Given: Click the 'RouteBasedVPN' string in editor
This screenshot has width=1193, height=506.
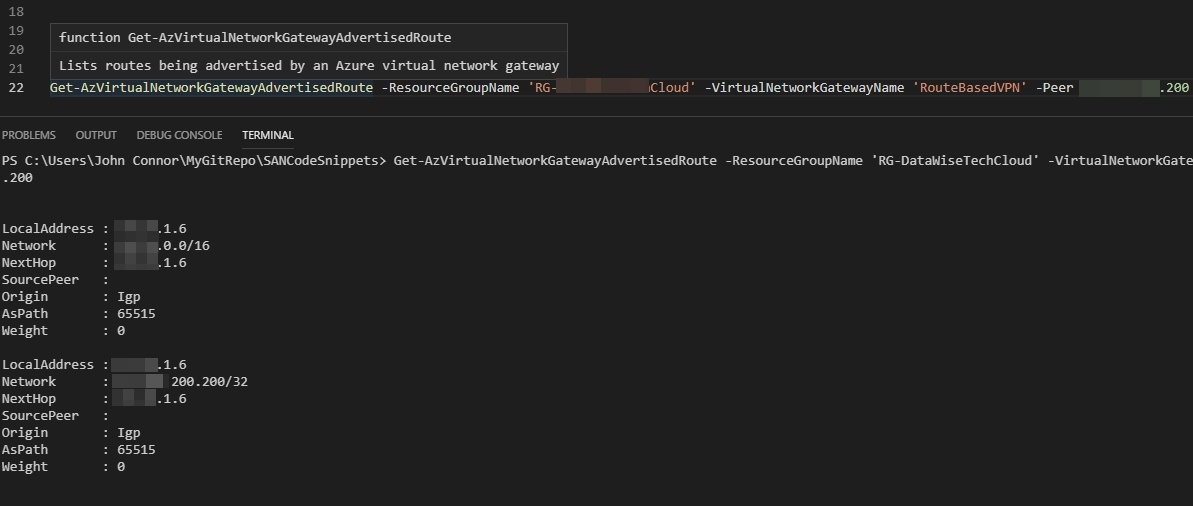Looking at the screenshot, I should coord(968,88).
